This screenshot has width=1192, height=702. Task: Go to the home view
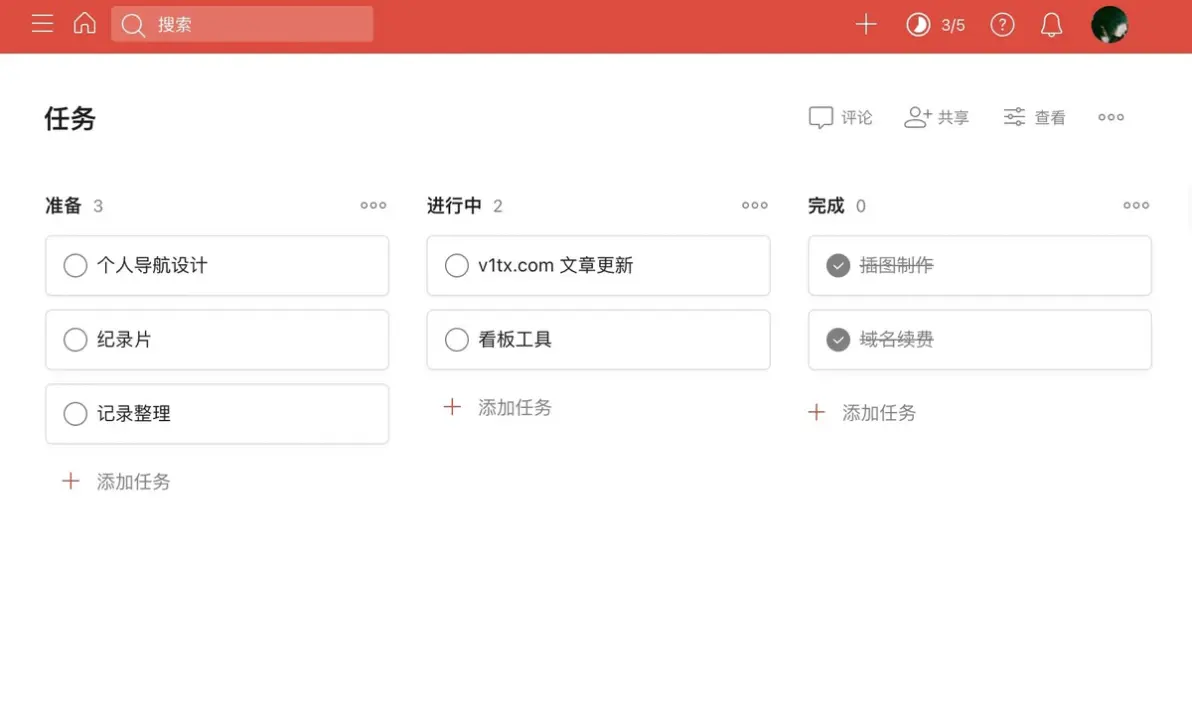(84, 24)
